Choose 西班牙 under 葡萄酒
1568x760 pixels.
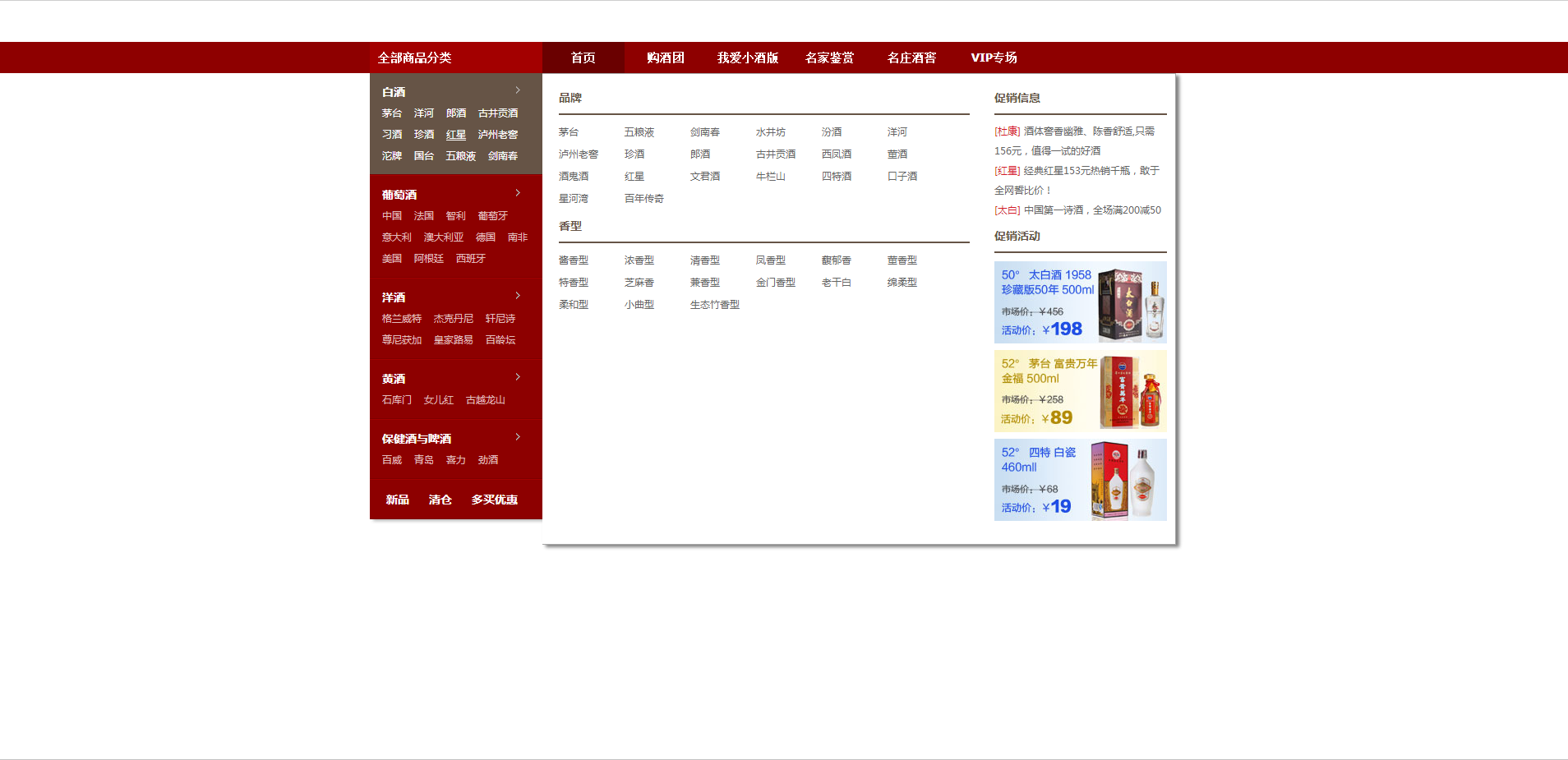(471, 259)
